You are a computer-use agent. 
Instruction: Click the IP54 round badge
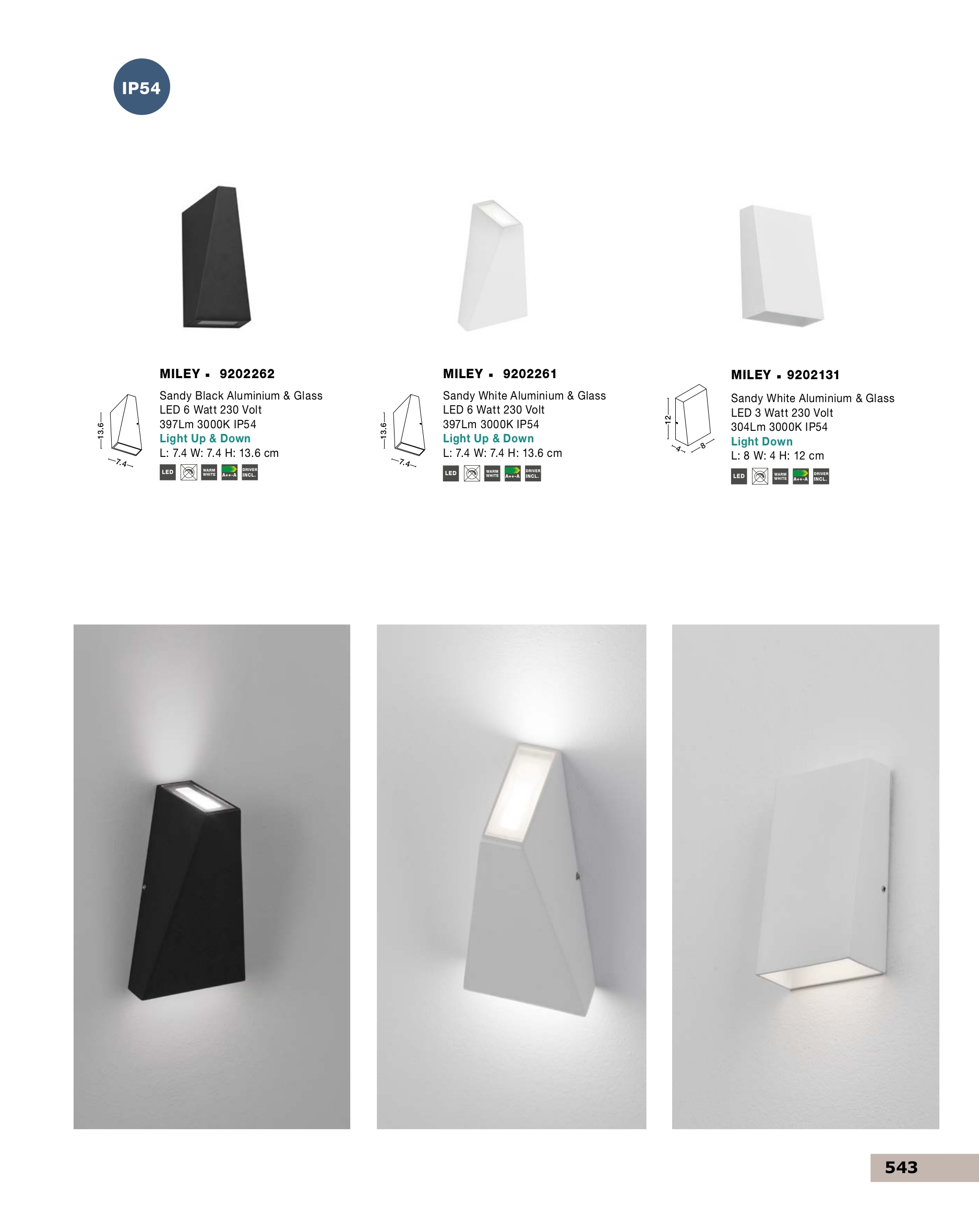[x=142, y=87]
